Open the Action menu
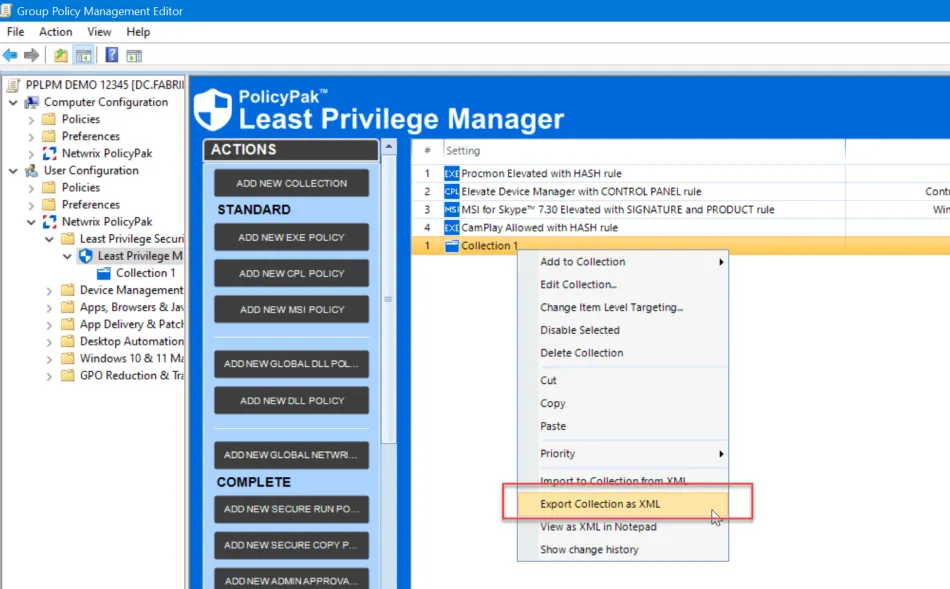 (x=56, y=32)
